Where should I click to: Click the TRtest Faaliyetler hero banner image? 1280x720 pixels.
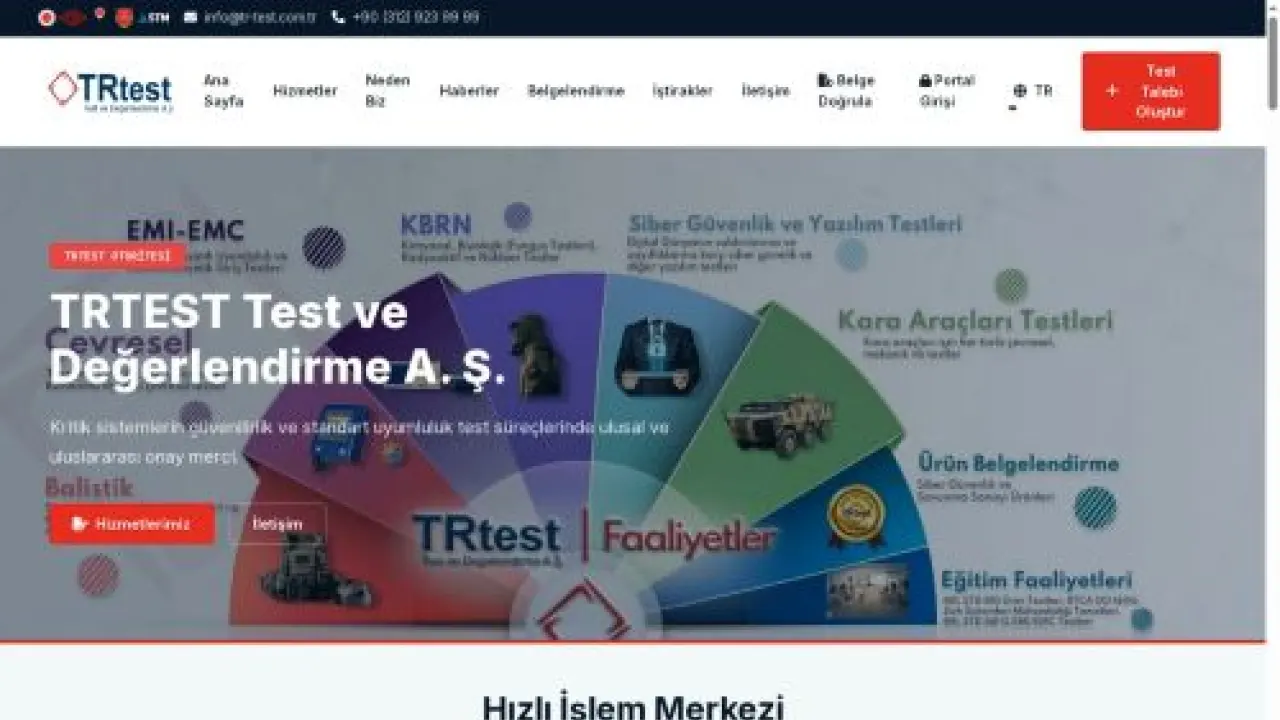pyautogui.click(x=632, y=394)
